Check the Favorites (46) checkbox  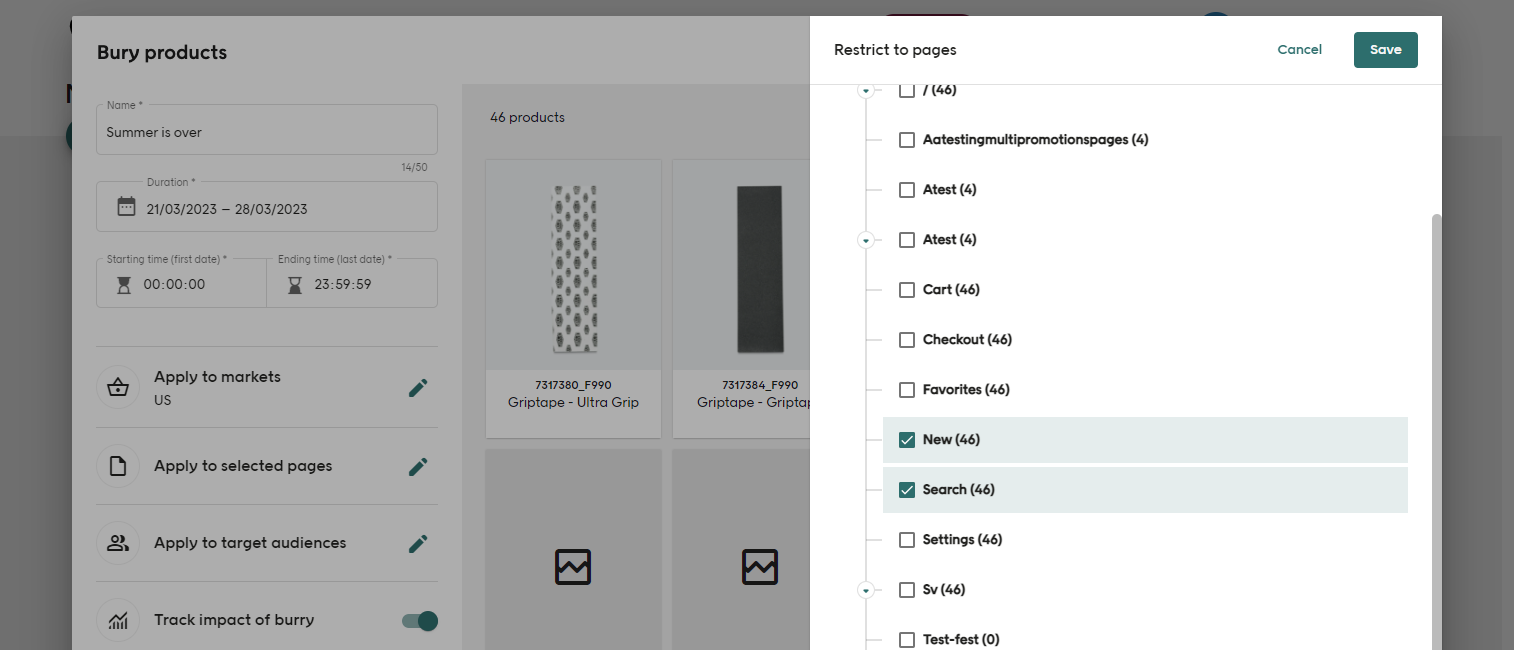907,390
